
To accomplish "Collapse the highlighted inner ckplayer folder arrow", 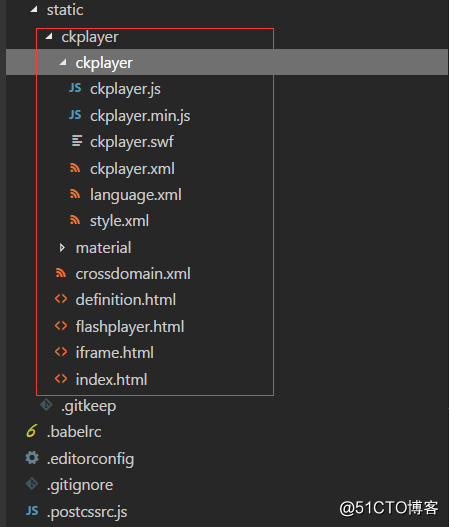I will (63, 62).
